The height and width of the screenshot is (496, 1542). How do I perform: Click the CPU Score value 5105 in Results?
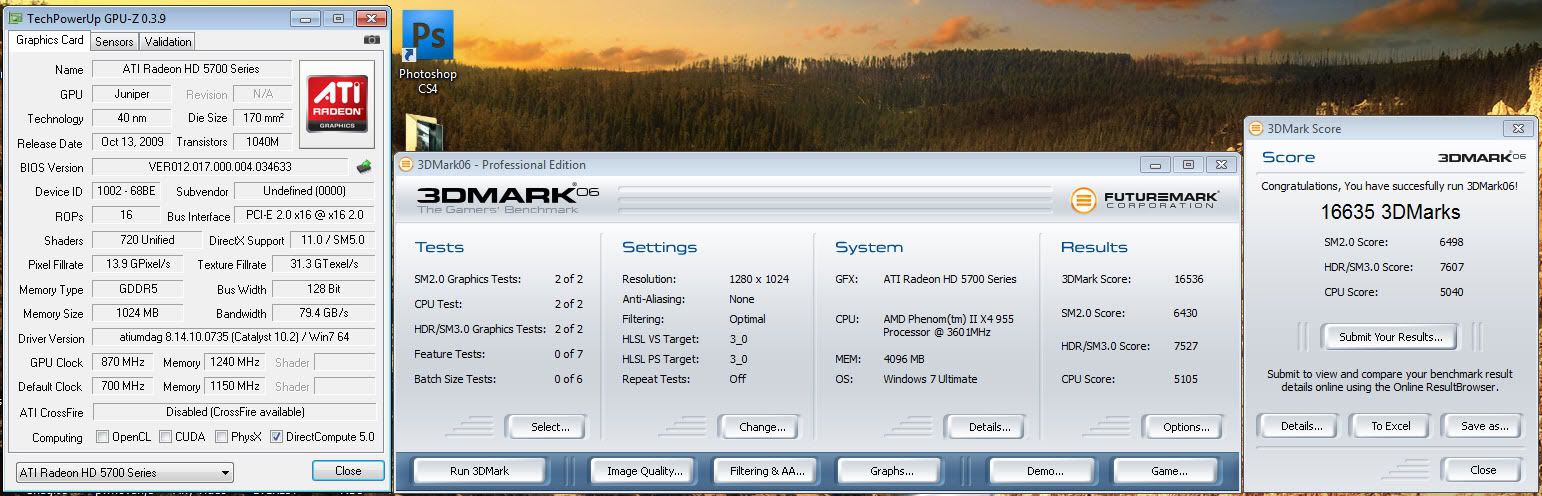pos(1188,379)
